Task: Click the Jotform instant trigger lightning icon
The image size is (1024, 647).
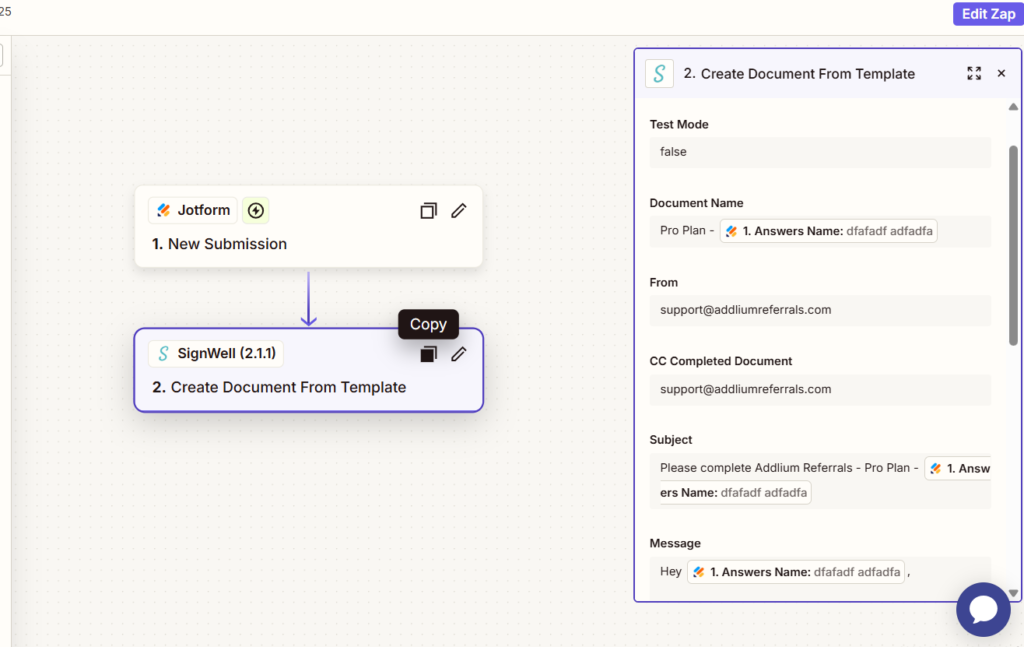Action: tap(256, 210)
